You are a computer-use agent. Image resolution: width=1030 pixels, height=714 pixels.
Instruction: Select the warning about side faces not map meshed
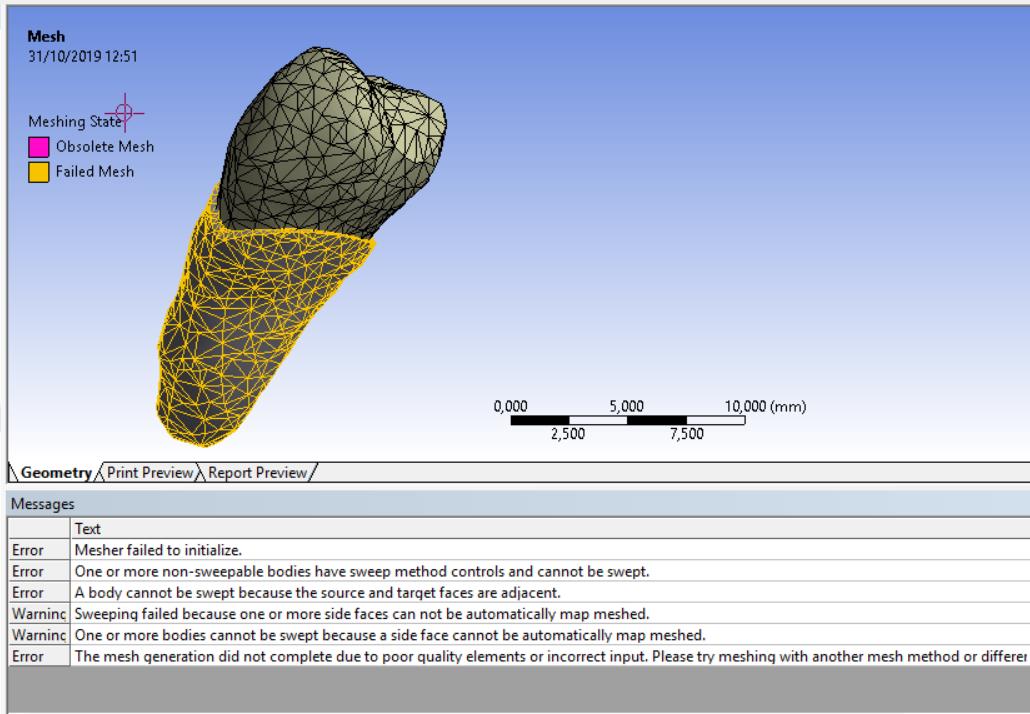click(x=300, y=611)
